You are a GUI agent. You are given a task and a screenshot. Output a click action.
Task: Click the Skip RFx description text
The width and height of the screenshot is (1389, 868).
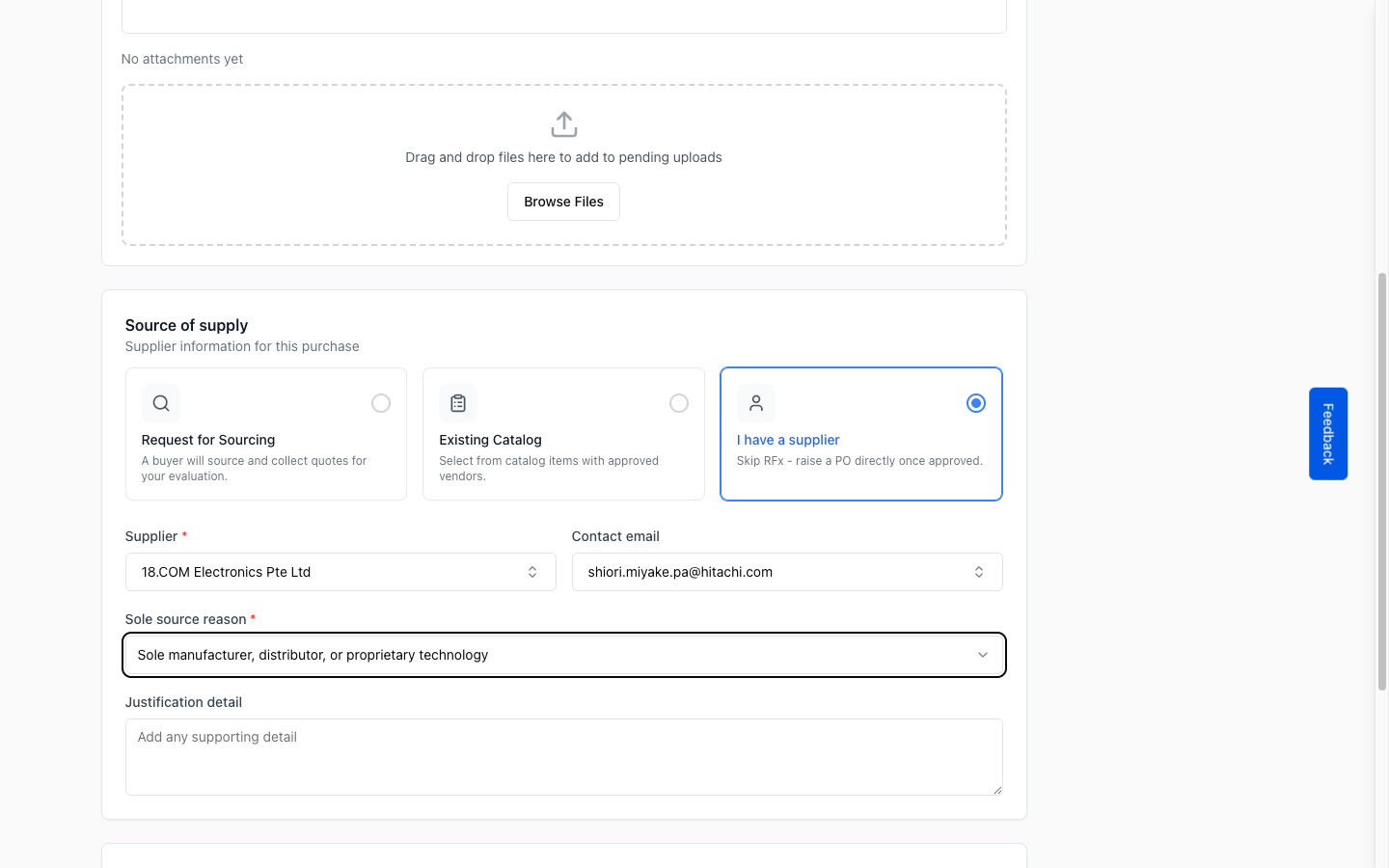click(x=859, y=461)
